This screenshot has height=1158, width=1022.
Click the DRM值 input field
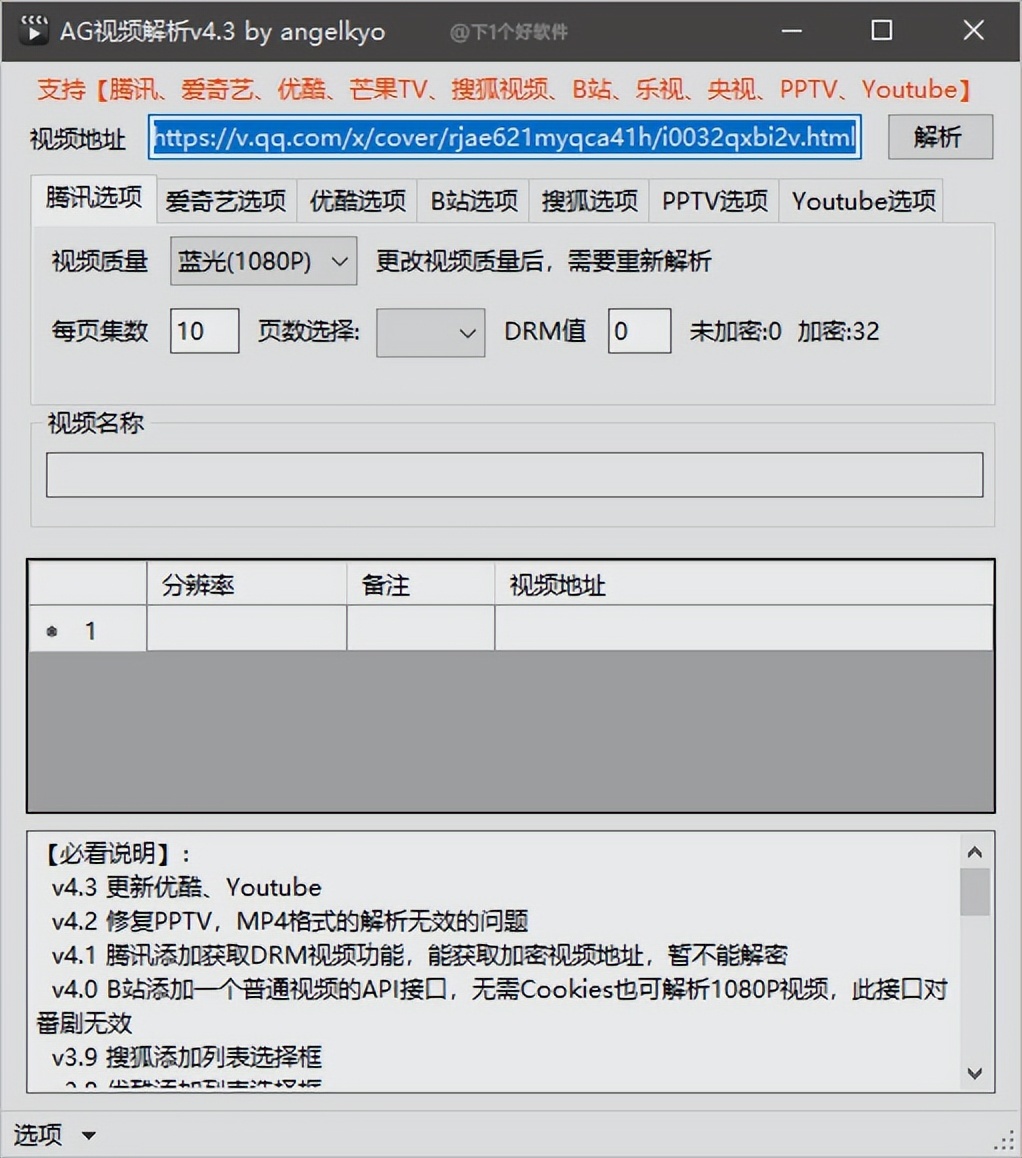point(638,332)
